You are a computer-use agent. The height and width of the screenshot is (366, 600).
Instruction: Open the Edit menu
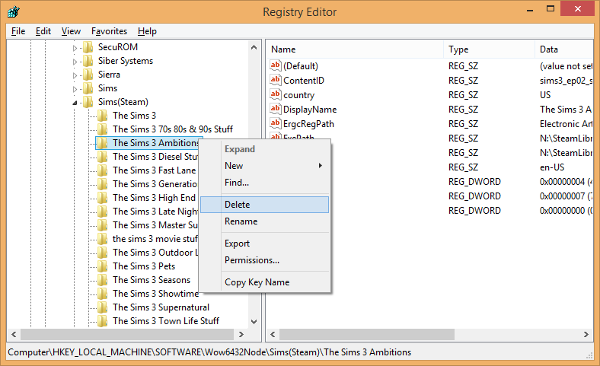pyautogui.click(x=43, y=31)
